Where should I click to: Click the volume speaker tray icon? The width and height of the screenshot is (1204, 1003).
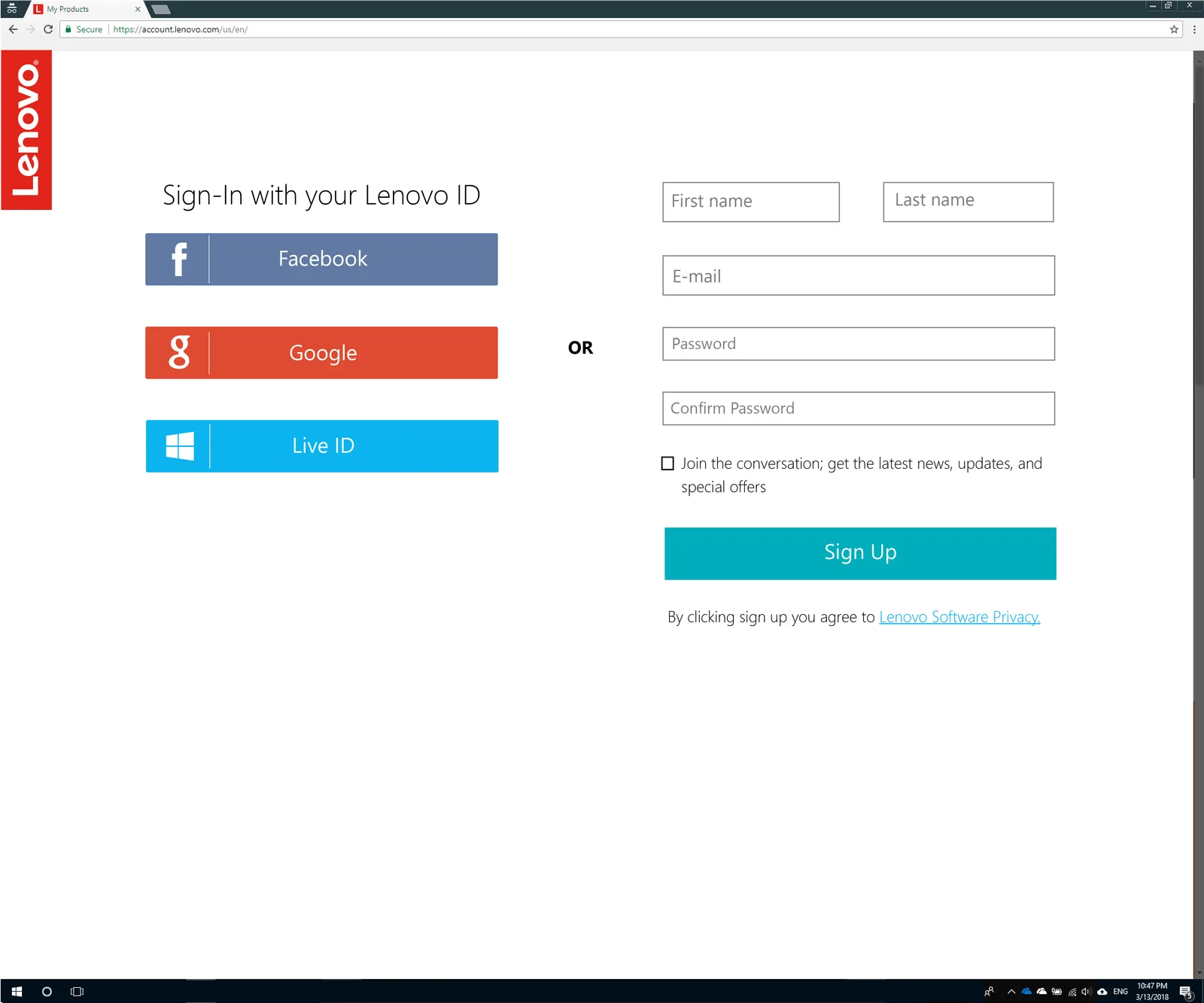(x=1087, y=992)
